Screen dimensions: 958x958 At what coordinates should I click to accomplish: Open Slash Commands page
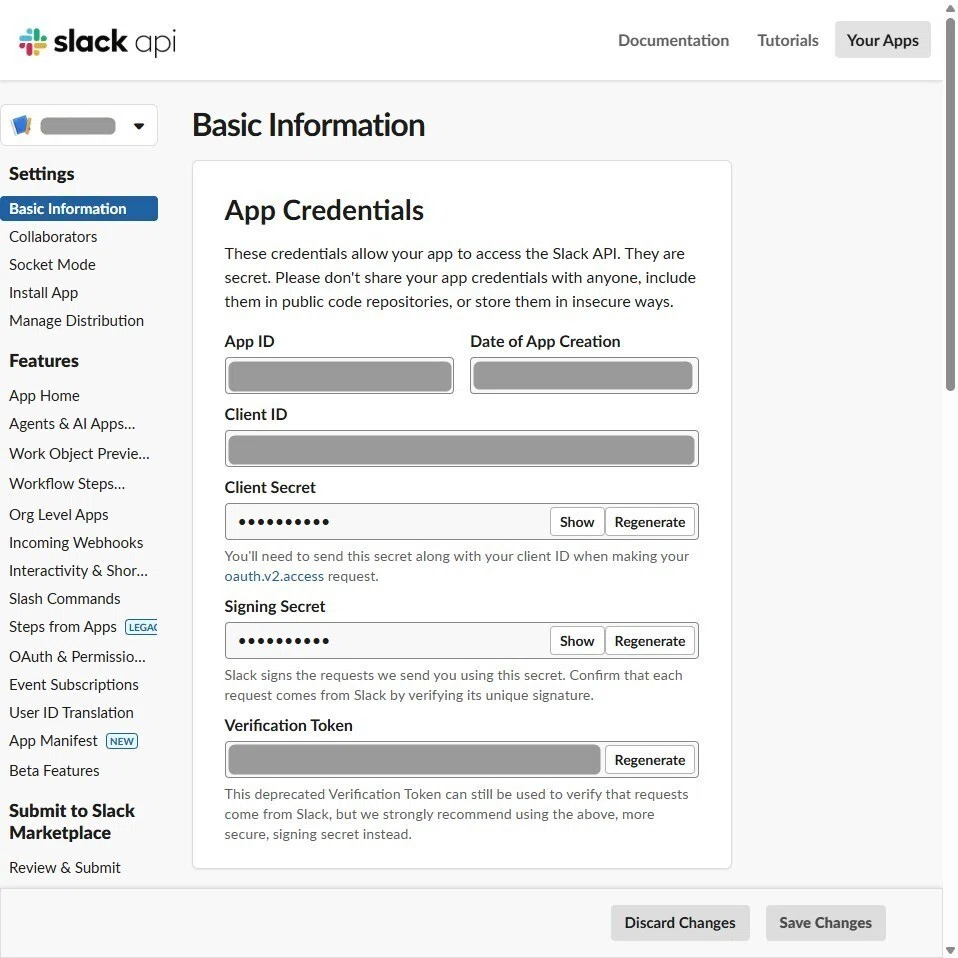tap(65, 599)
